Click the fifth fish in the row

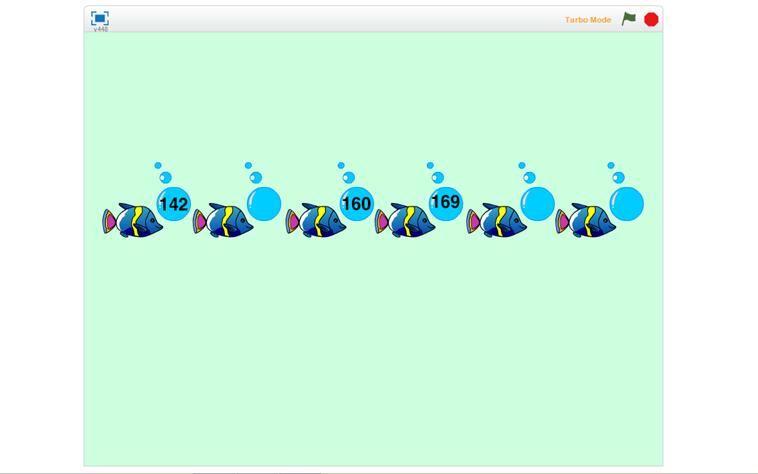(496, 220)
